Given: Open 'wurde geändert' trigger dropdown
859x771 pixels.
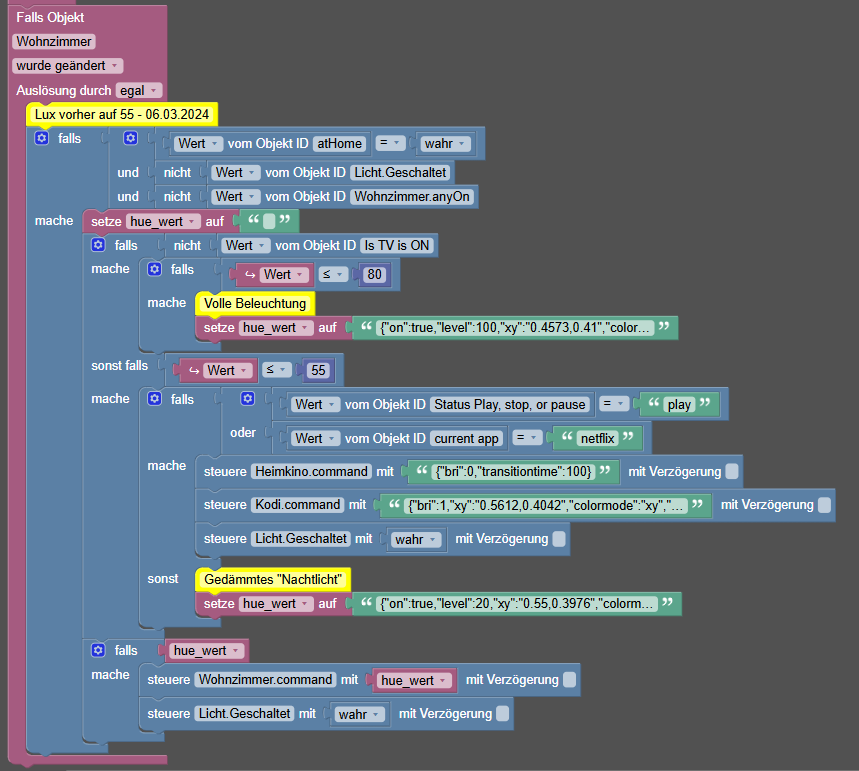Looking at the screenshot, I should click(x=67, y=66).
